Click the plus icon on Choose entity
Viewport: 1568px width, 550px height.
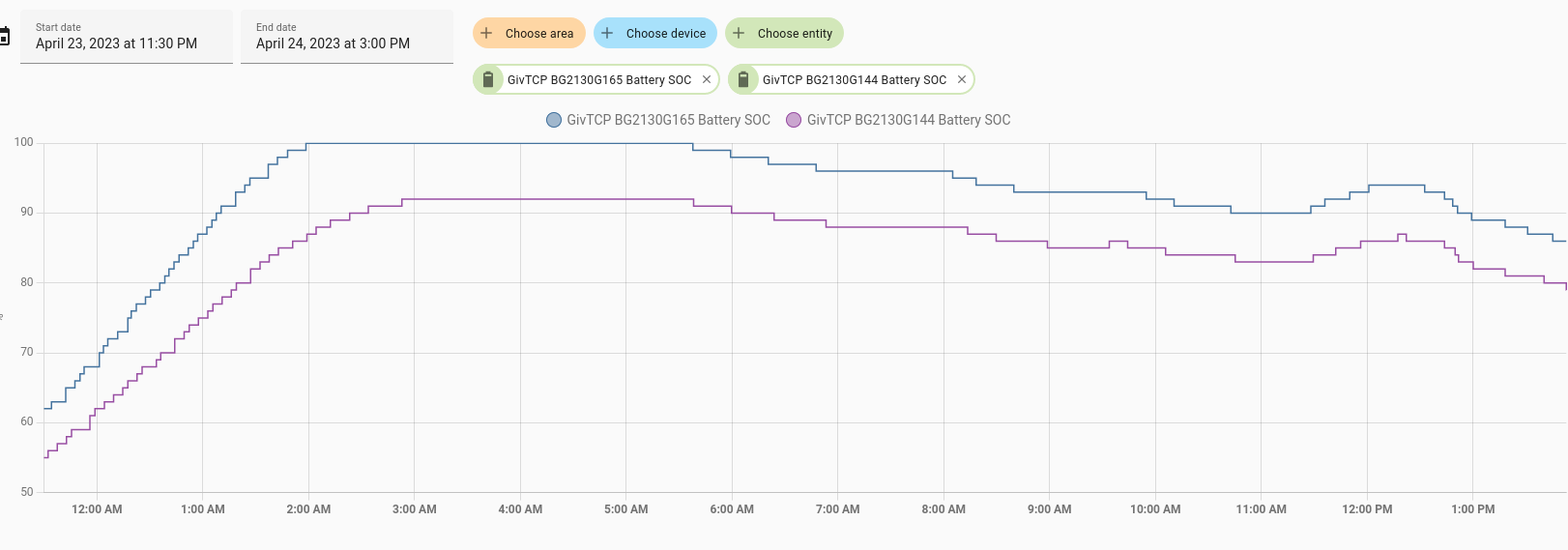pyautogui.click(x=739, y=33)
